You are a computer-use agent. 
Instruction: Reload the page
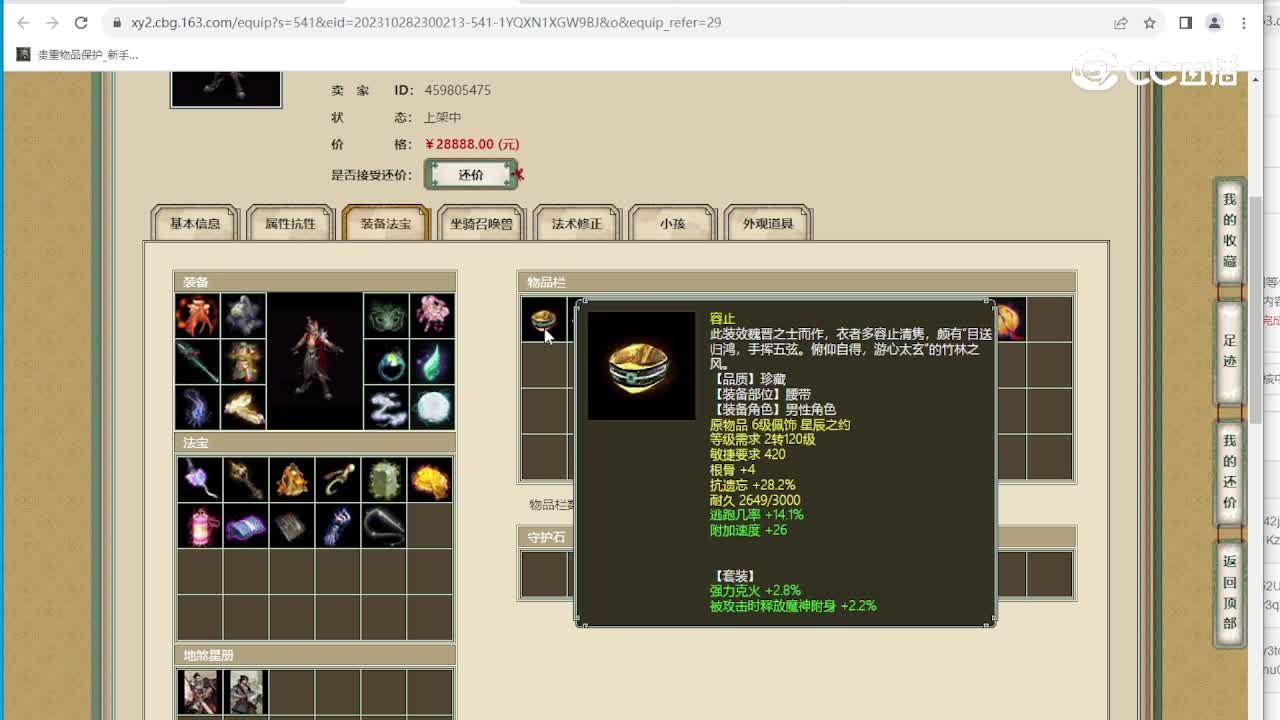(x=81, y=22)
